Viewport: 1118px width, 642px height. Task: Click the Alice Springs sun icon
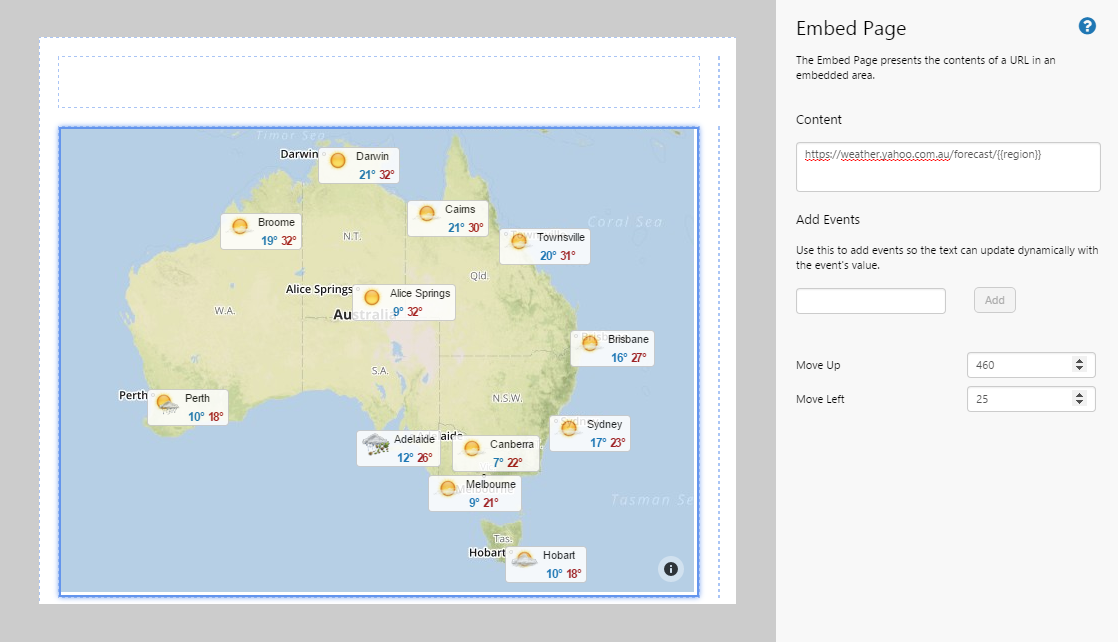[x=371, y=297]
